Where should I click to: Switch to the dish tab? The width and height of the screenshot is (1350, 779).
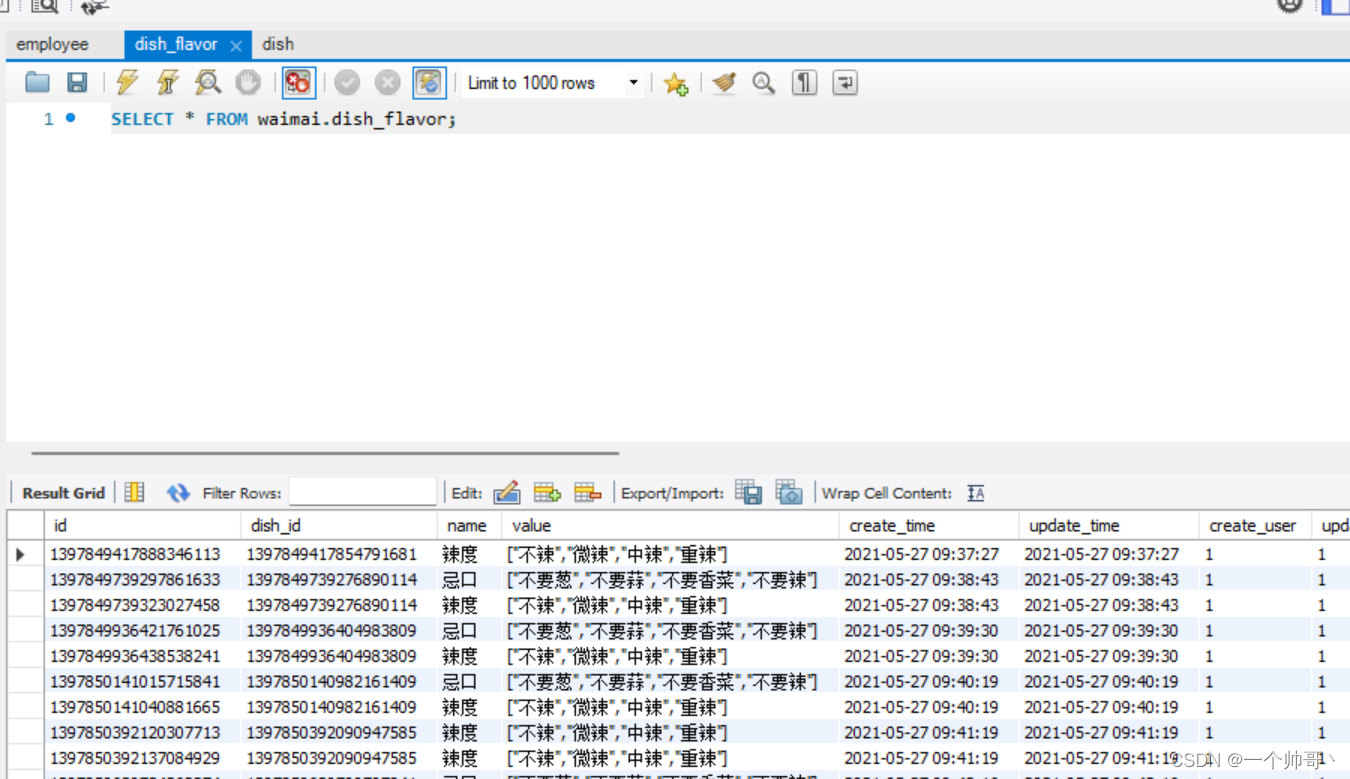coord(278,44)
